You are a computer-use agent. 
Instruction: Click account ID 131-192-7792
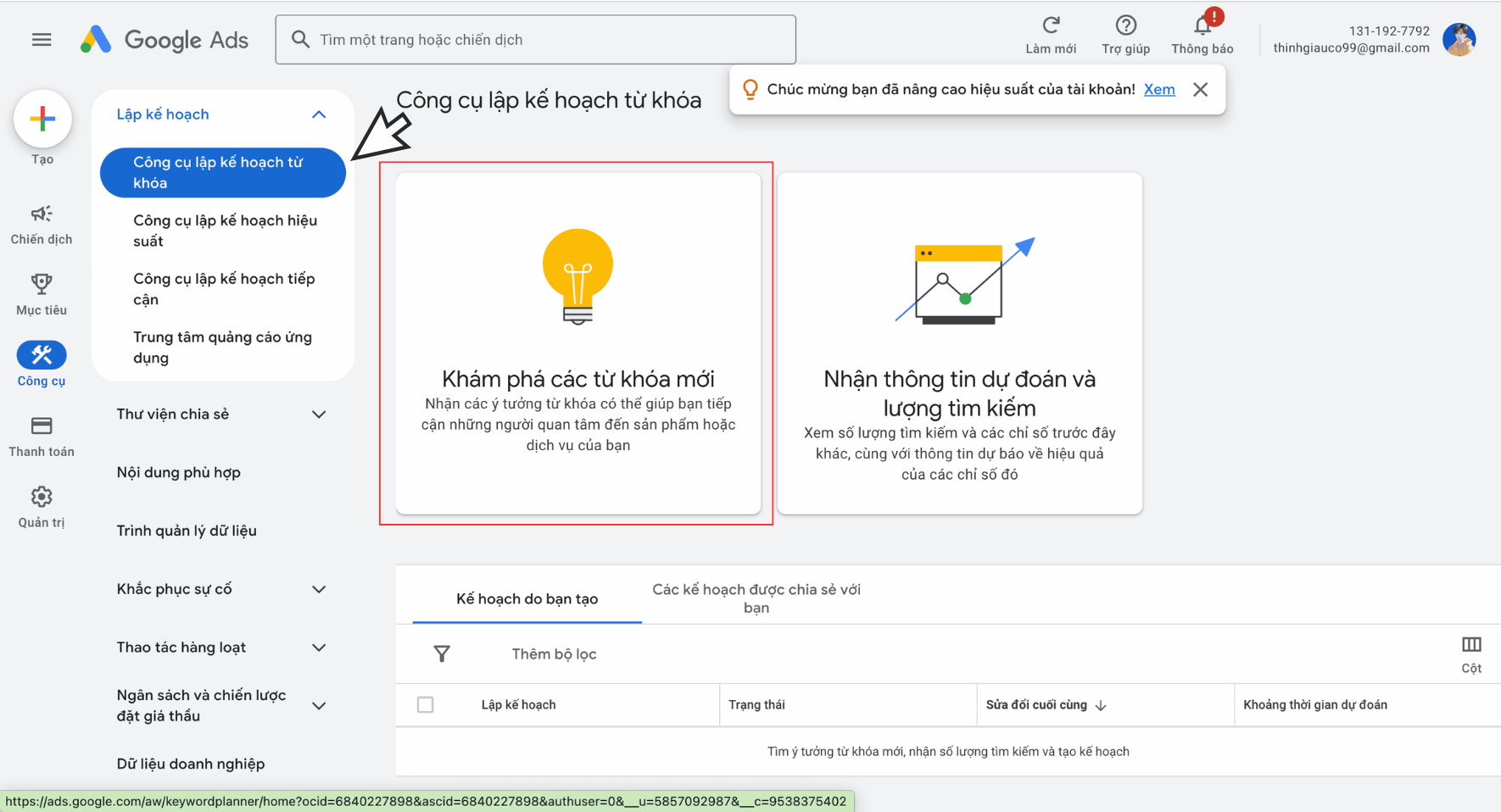tap(1389, 31)
